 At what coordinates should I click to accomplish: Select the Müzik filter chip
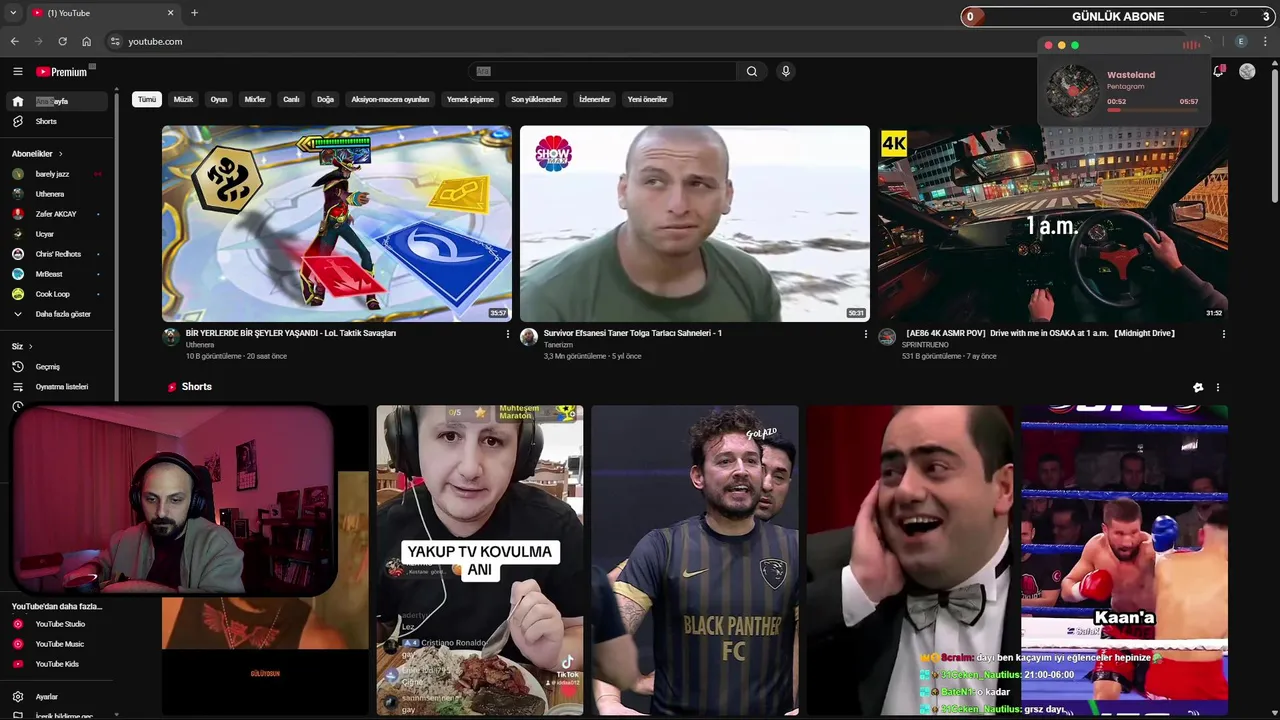(183, 99)
